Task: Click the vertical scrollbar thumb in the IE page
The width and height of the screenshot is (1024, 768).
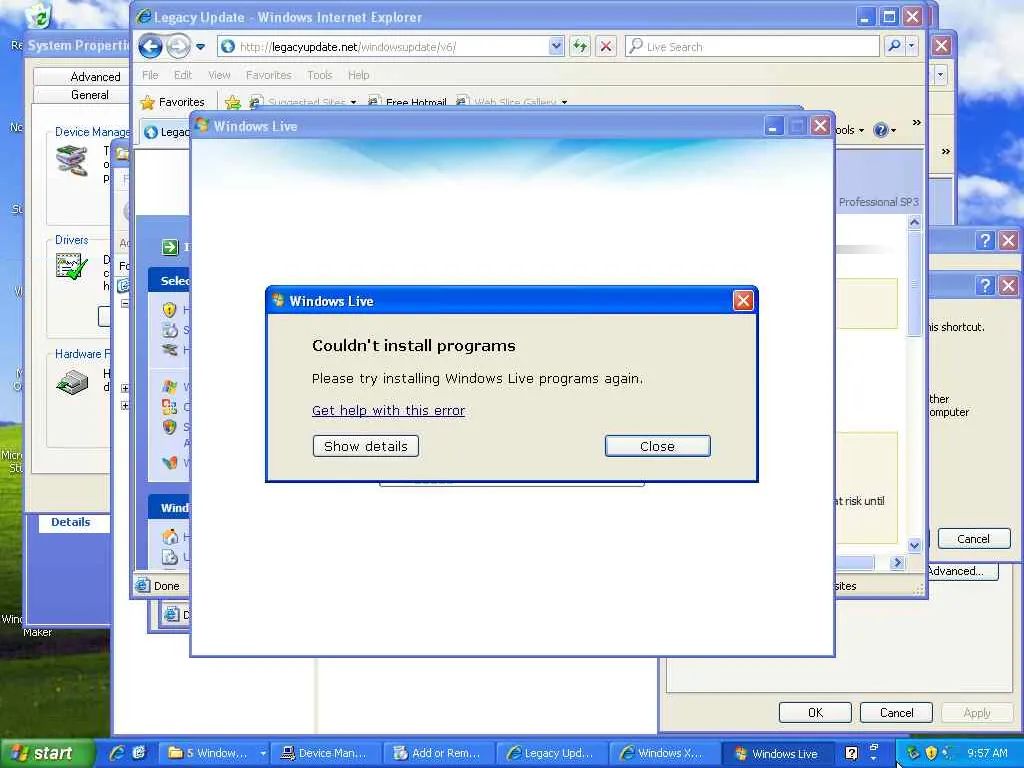Action: tap(914, 283)
